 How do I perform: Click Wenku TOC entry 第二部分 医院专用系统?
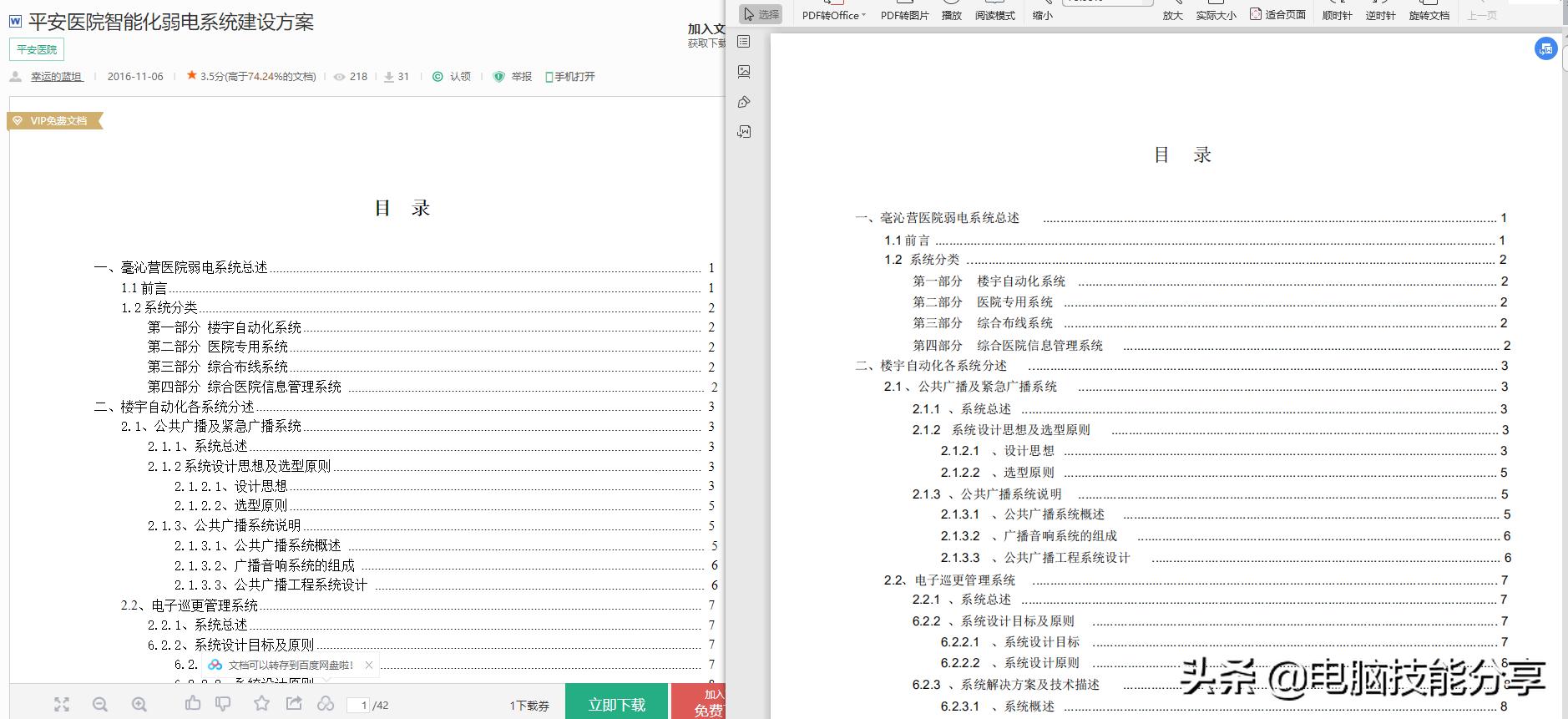click(218, 347)
